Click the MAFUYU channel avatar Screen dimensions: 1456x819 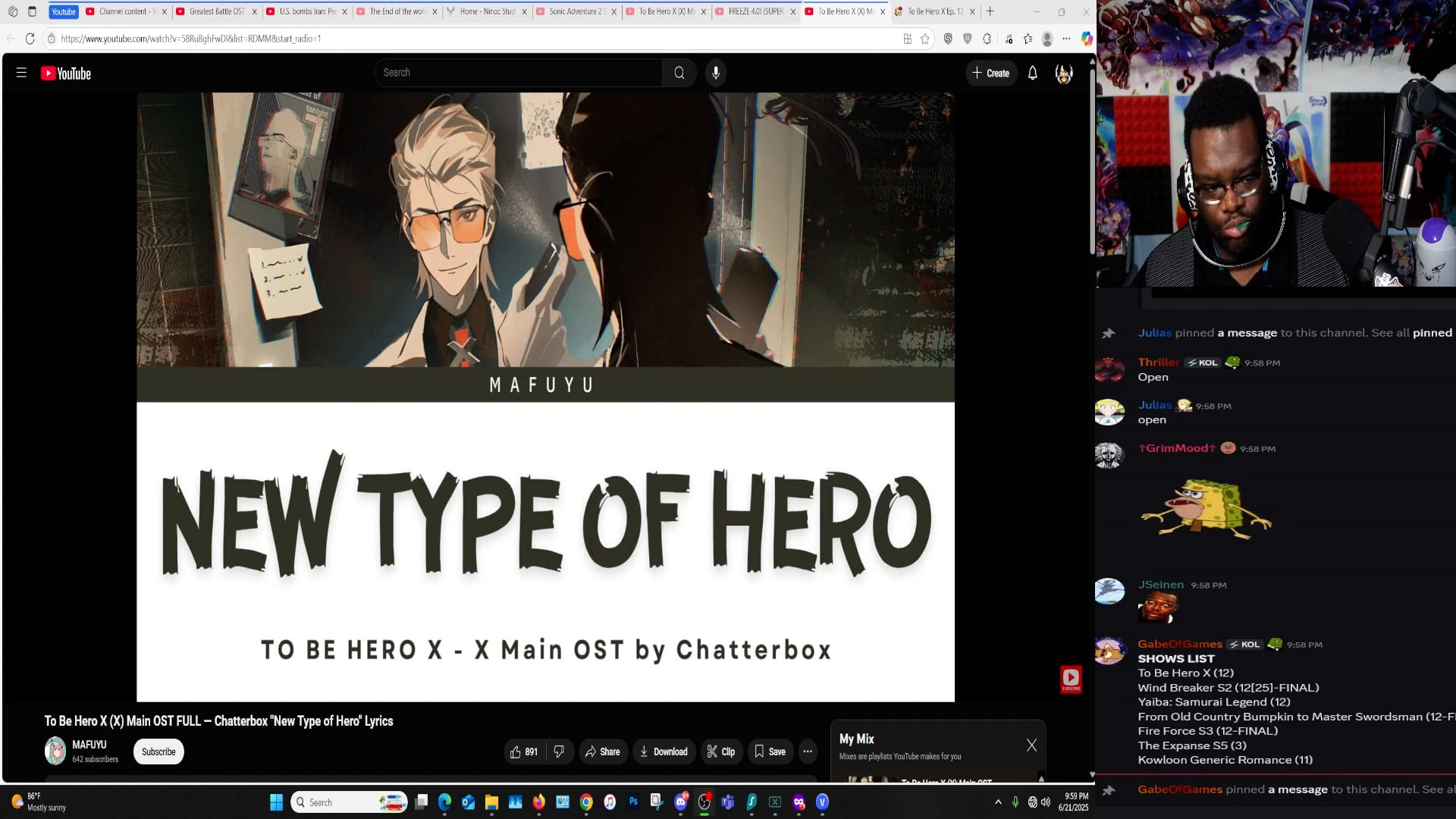[x=55, y=751]
